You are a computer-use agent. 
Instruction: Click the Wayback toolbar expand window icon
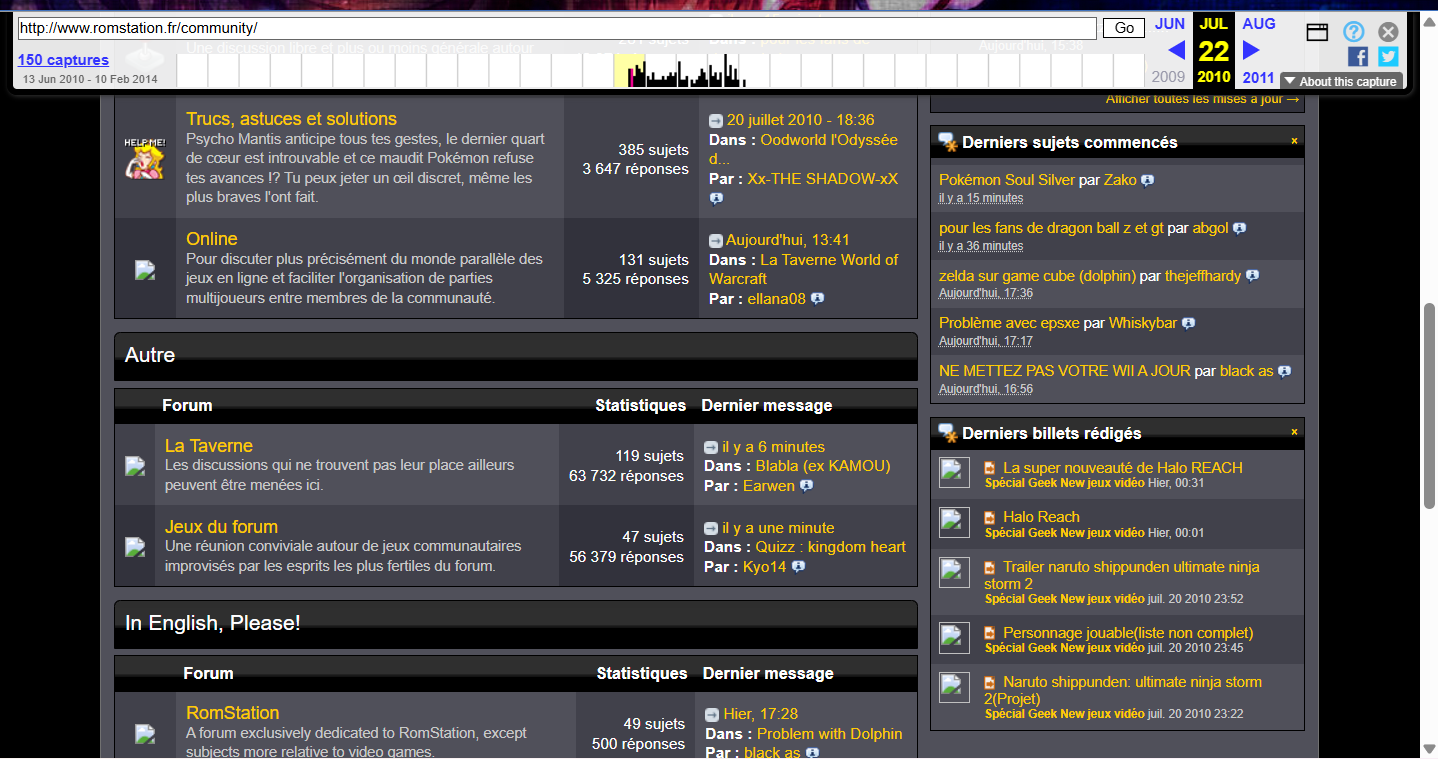pos(1317,32)
